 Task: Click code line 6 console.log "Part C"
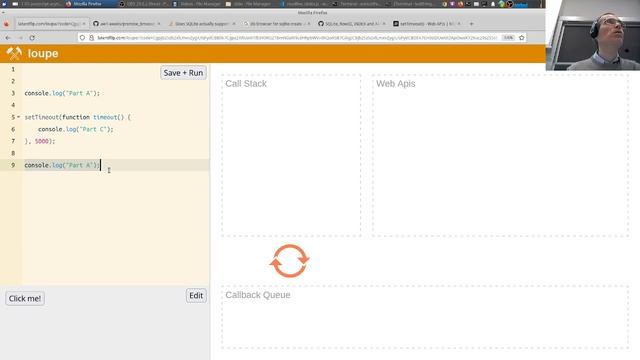click(76, 129)
